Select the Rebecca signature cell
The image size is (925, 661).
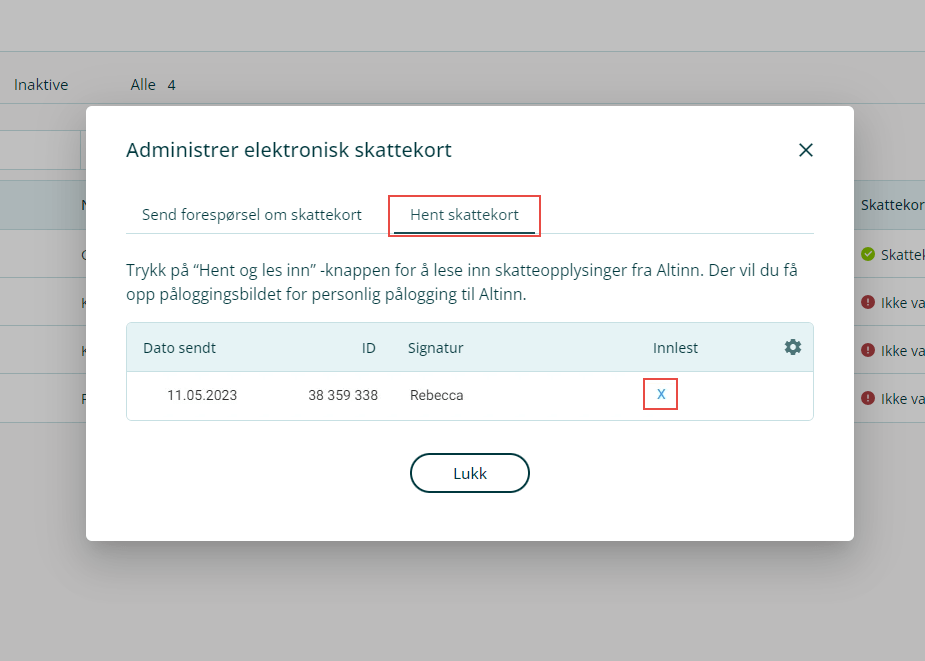[436, 395]
